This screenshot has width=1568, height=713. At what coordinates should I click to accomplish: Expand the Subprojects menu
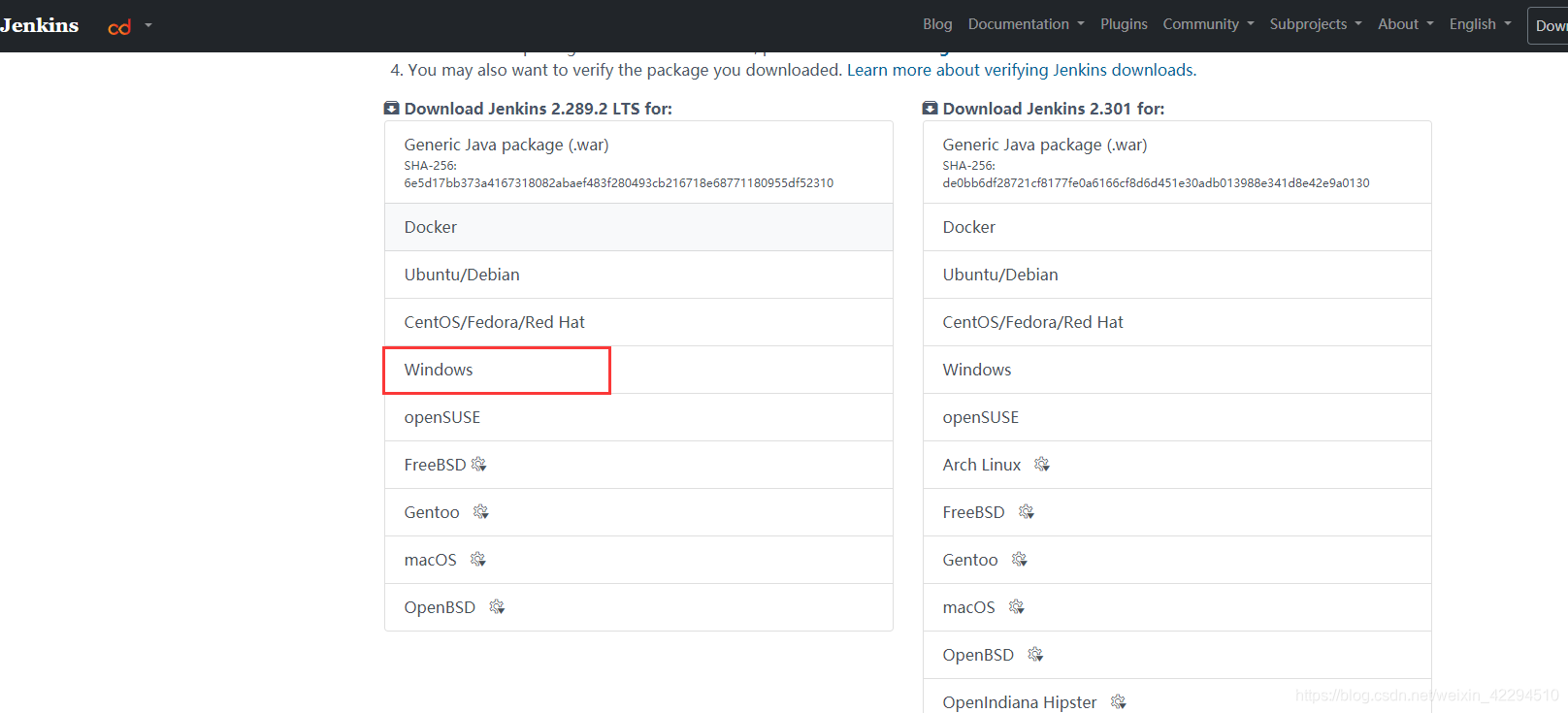[x=1316, y=24]
